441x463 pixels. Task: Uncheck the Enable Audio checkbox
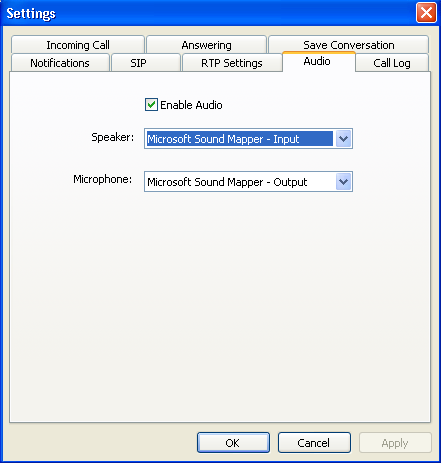151,105
